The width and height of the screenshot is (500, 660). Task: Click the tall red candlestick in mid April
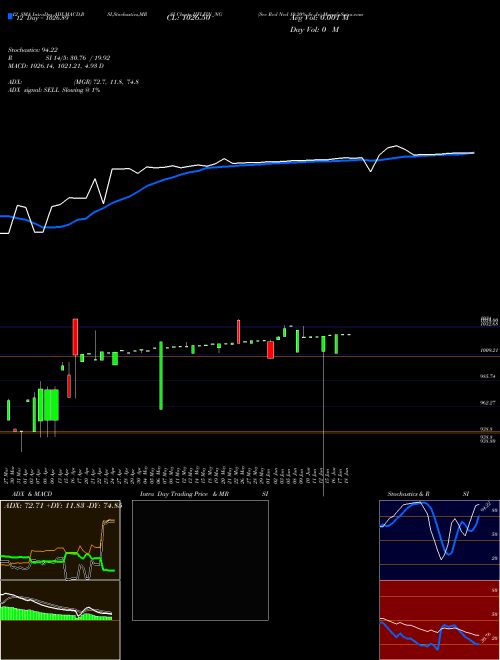(x=75, y=337)
